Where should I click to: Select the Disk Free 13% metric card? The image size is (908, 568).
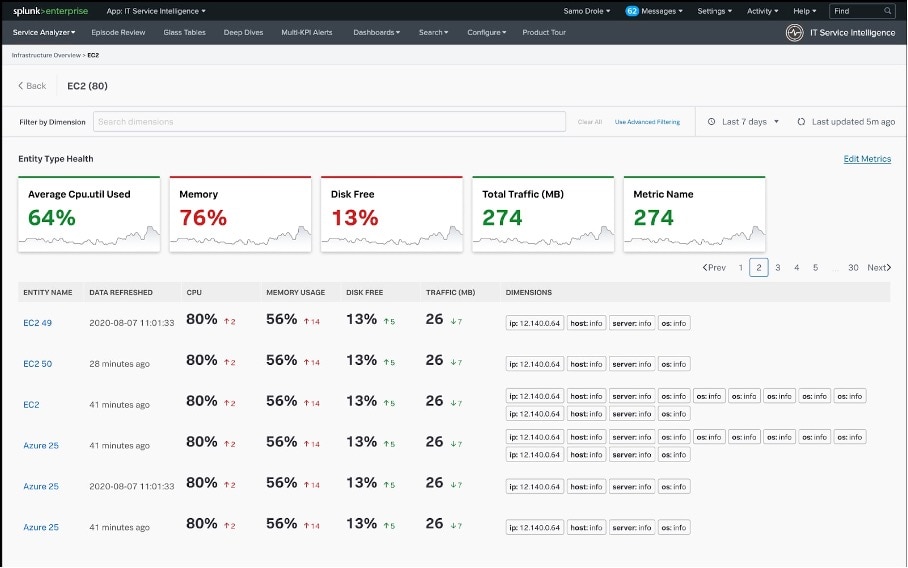(x=391, y=214)
